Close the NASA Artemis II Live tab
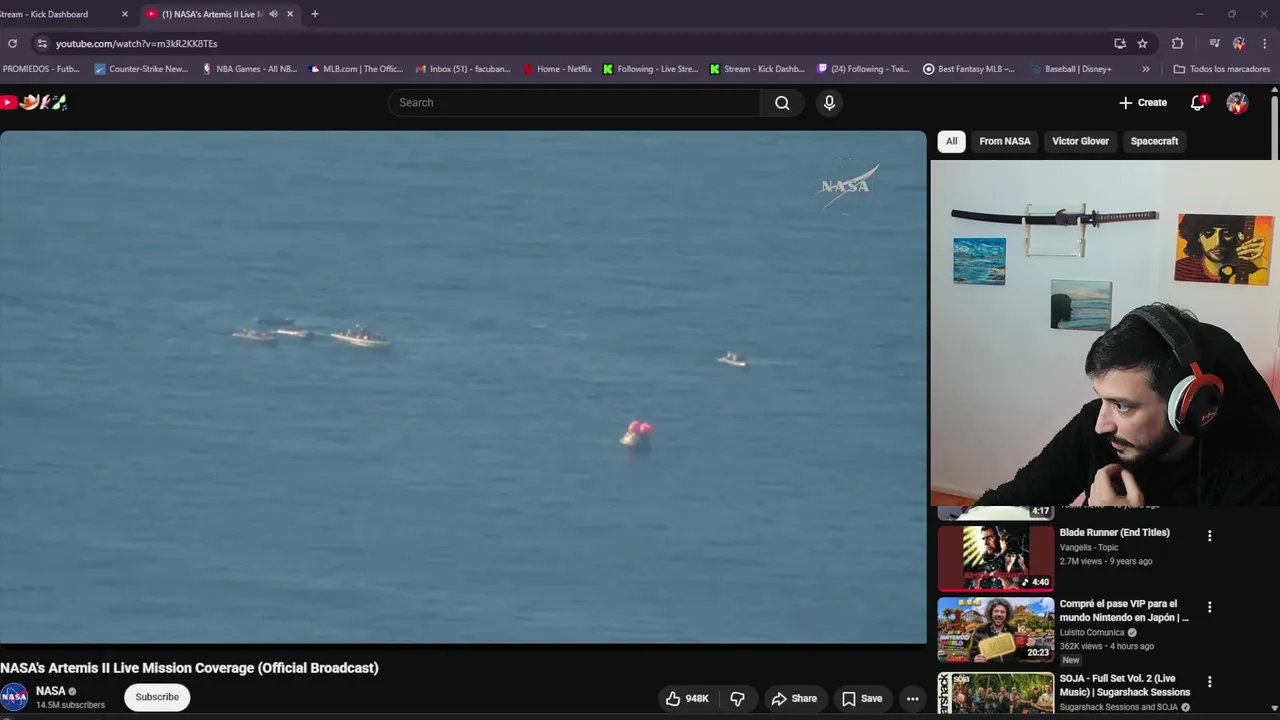 290,14
